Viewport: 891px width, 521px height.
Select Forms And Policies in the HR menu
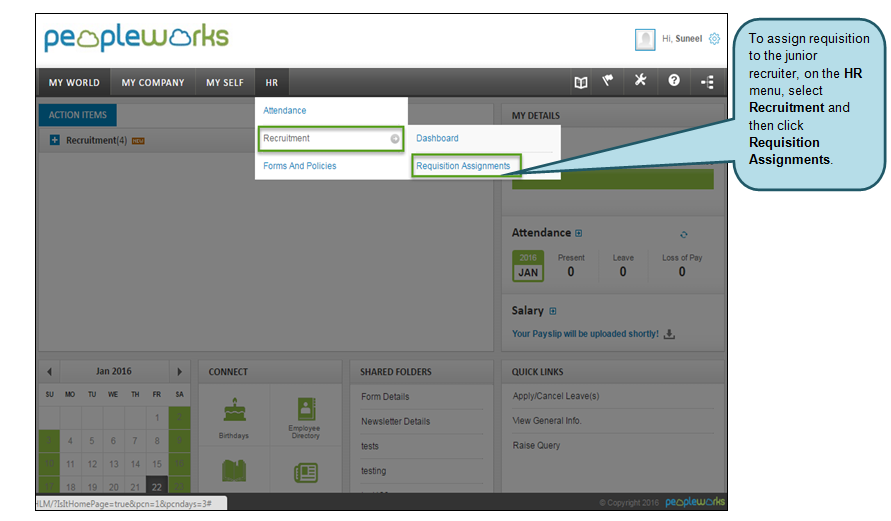click(x=299, y=166)
